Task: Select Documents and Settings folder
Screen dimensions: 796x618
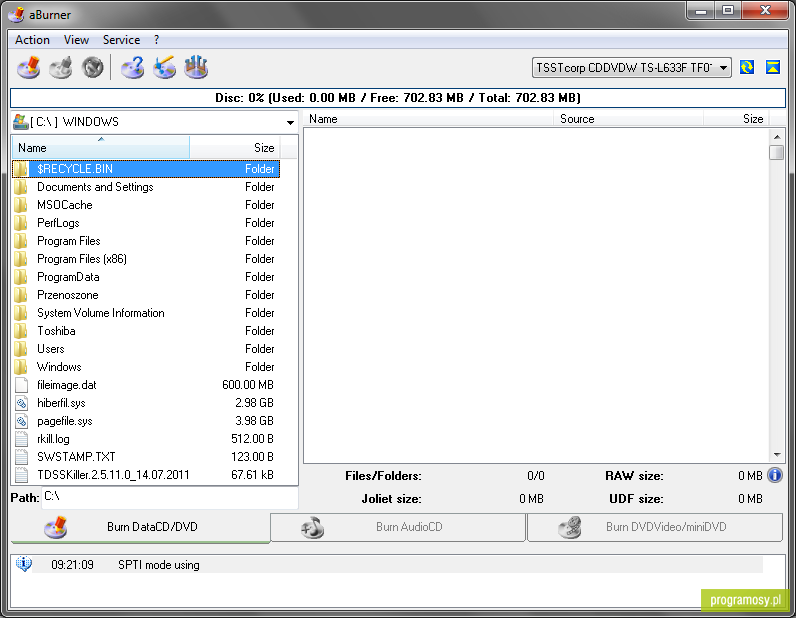Action: click(x=146, y=187)
